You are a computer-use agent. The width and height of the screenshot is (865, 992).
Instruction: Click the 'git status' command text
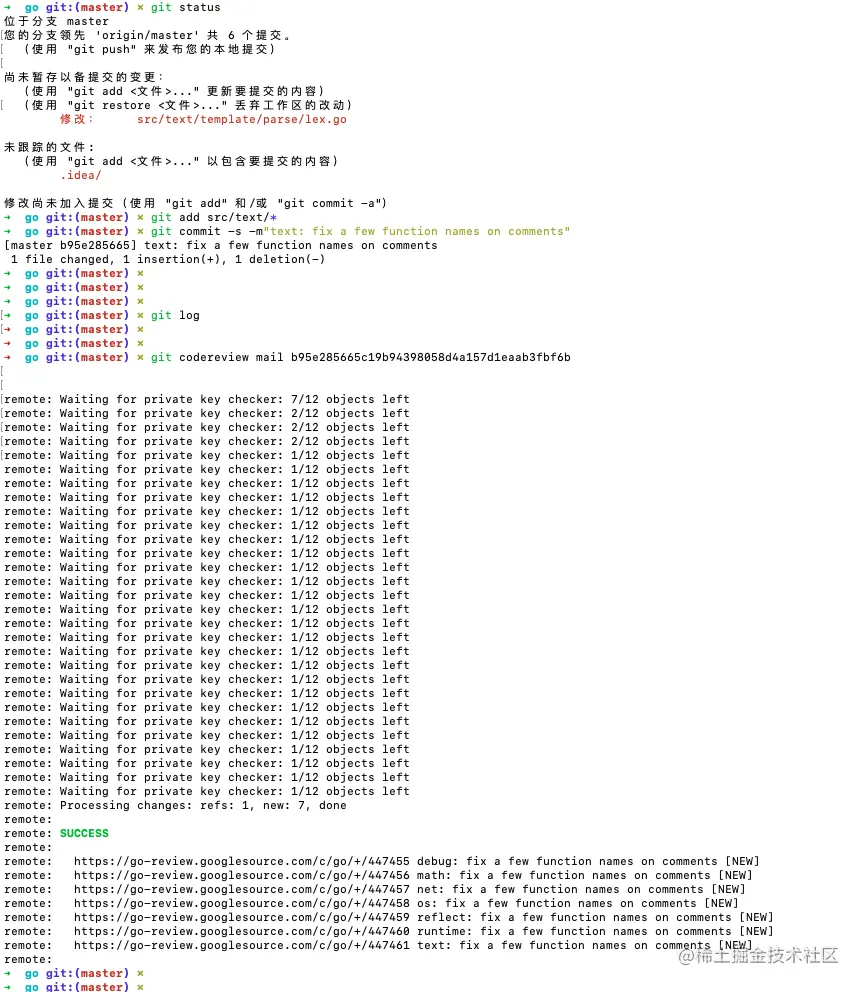[x=185, y=8]
